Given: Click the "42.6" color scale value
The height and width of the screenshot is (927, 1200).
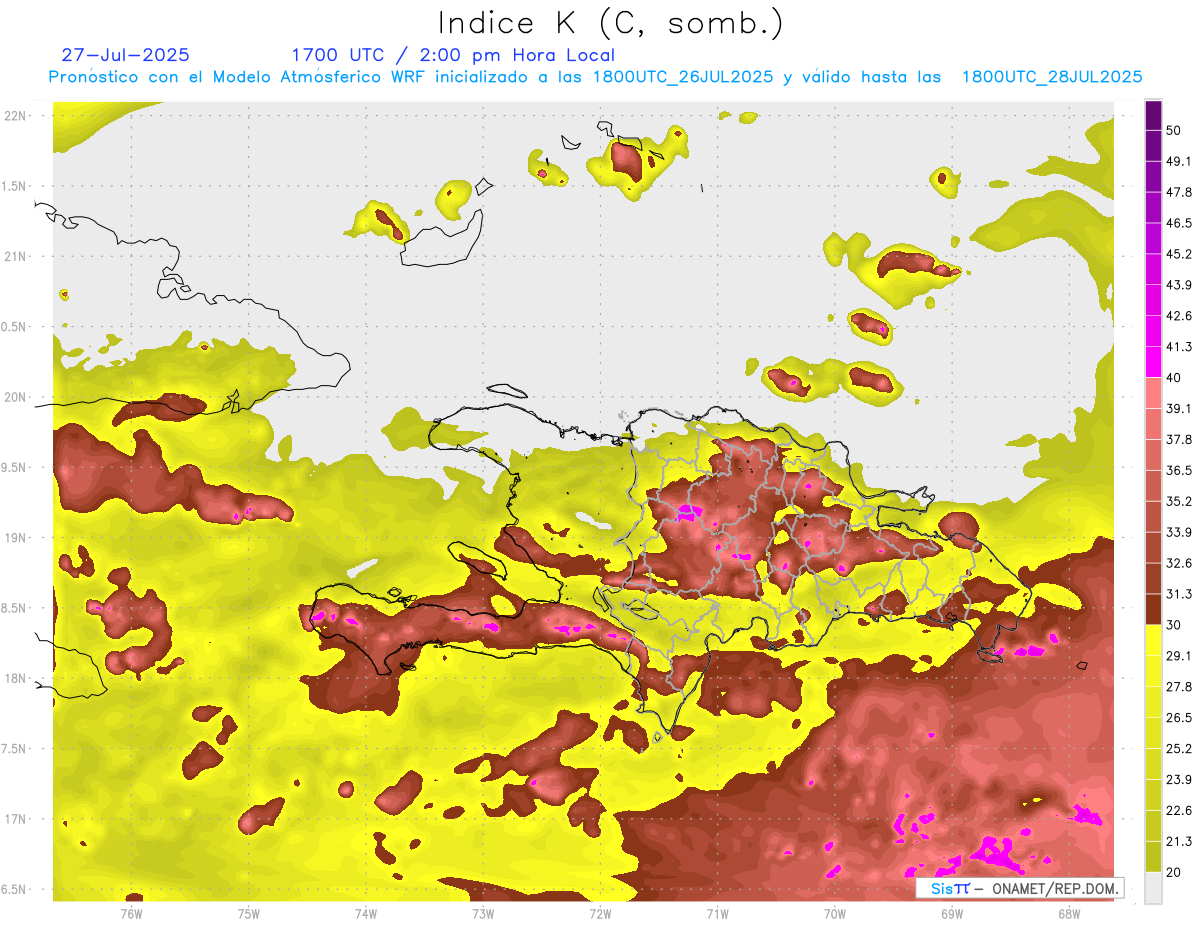Looking at the screenshot, I should 1179,316.
